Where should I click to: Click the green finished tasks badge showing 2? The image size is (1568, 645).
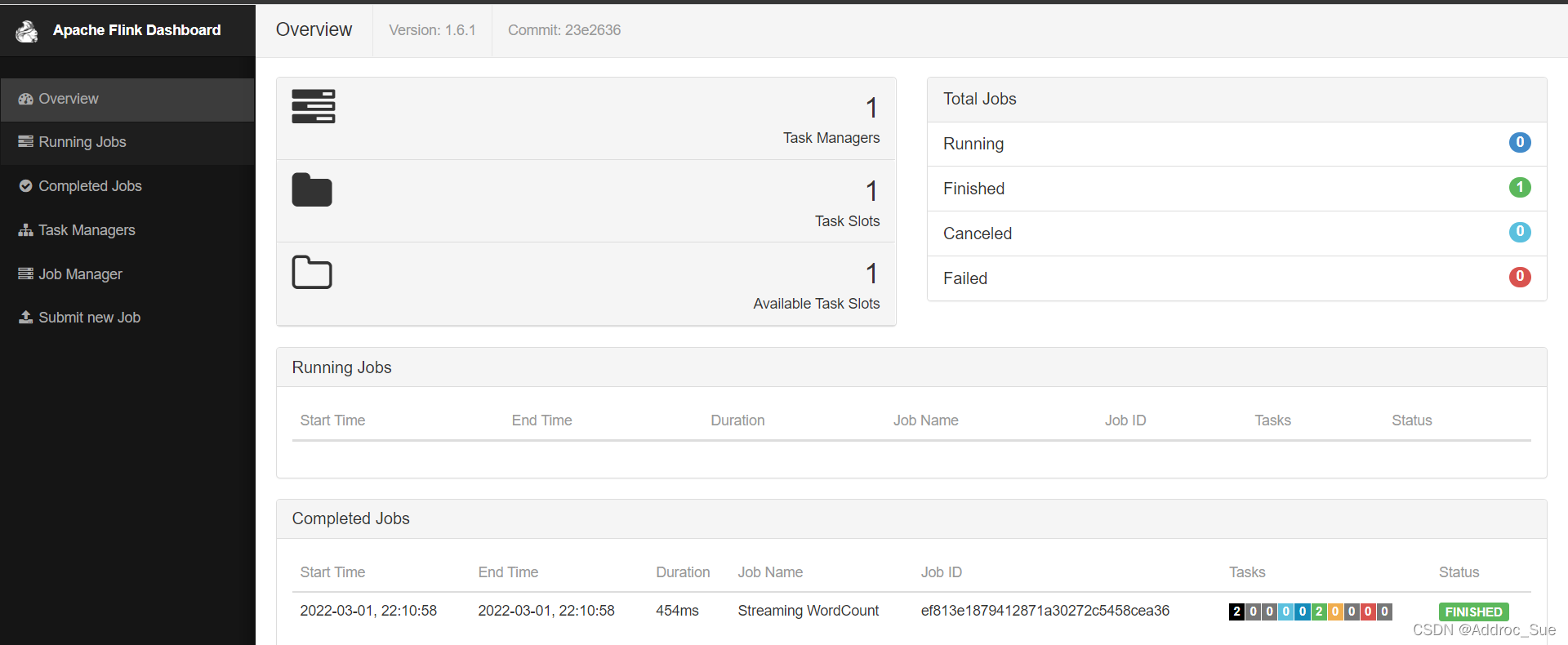tap(1319, 612)
